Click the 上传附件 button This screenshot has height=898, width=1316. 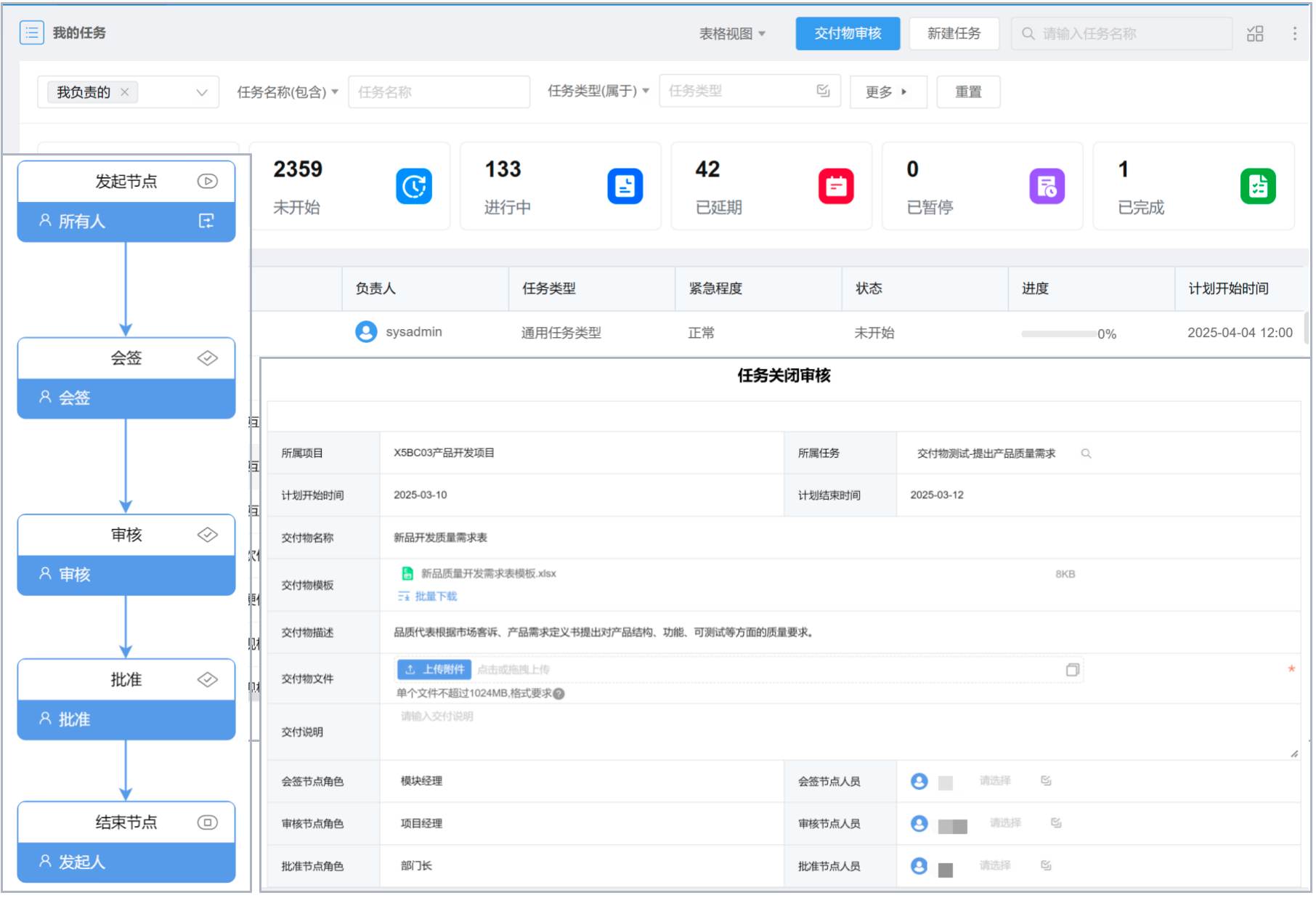point(434,670)
